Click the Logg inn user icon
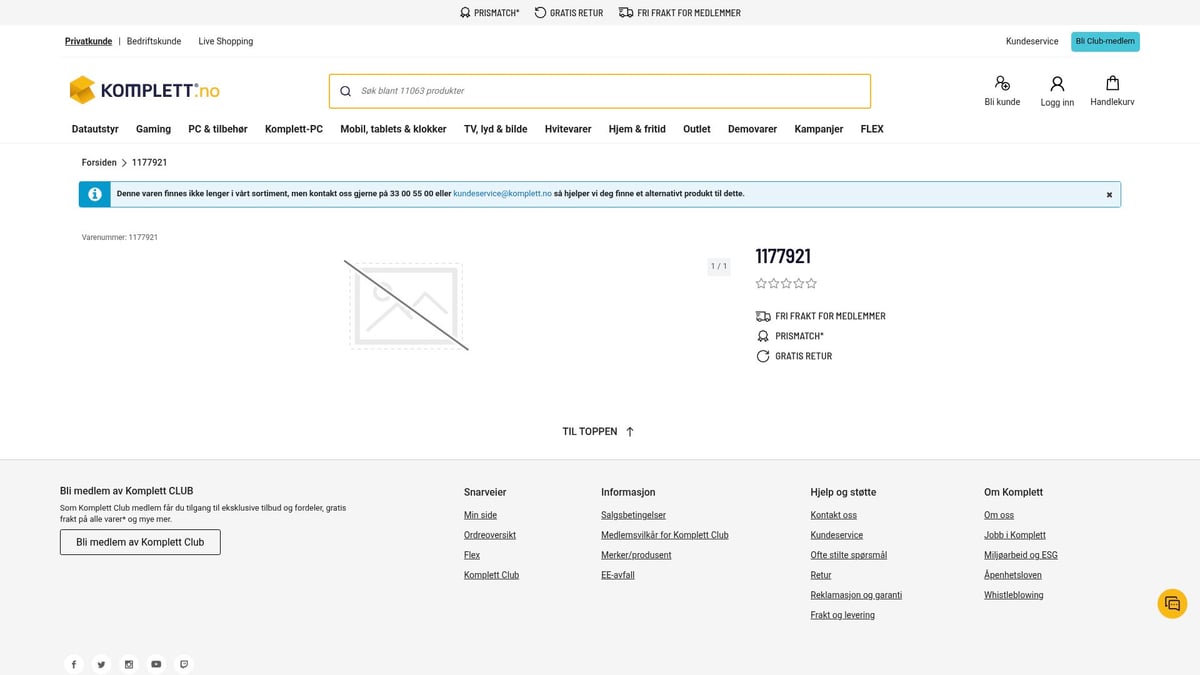The height and width of the screenshot is (675, 1200). tap(1057, 84)
